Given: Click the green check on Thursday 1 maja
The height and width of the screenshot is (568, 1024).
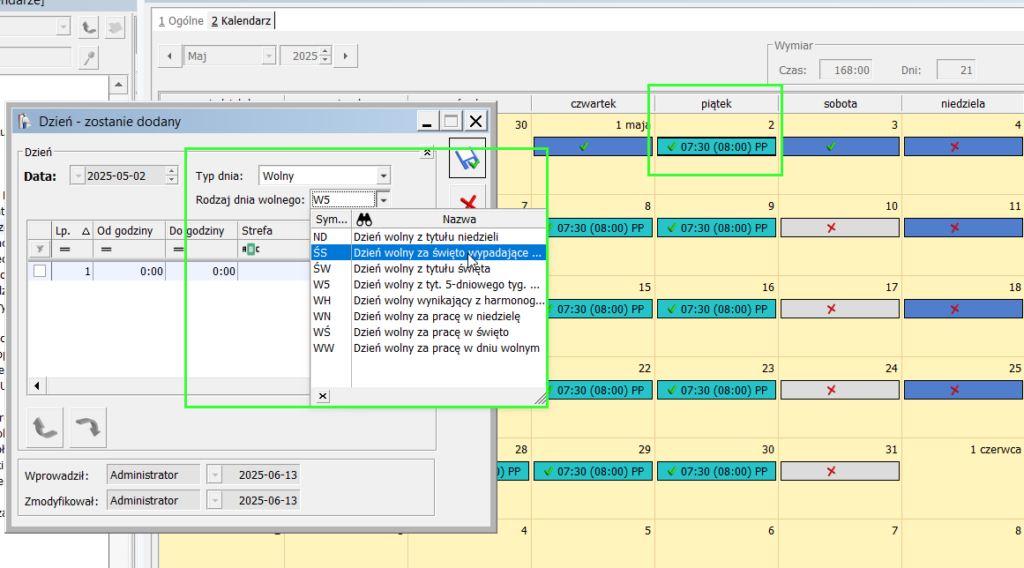Looking at the screenshot, I should [x=584, y=147].
